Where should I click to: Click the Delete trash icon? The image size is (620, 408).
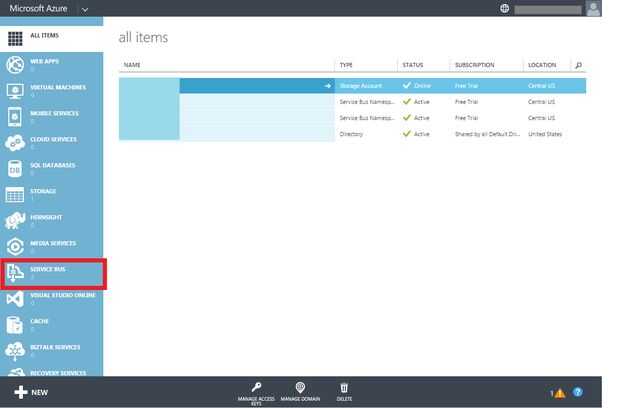click(344, 388)
